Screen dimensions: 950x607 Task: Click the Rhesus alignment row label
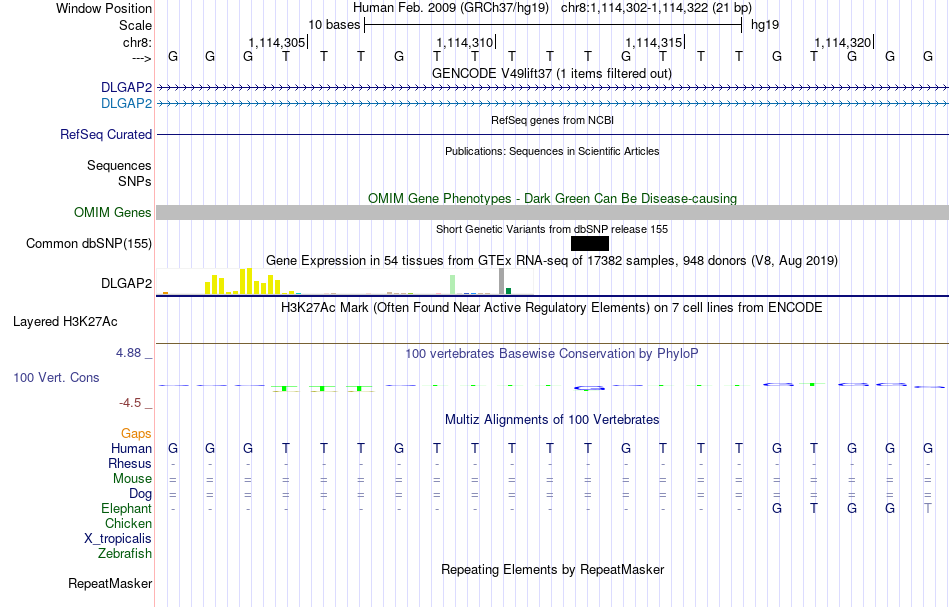pyautogui.click(x=130, y=463)
